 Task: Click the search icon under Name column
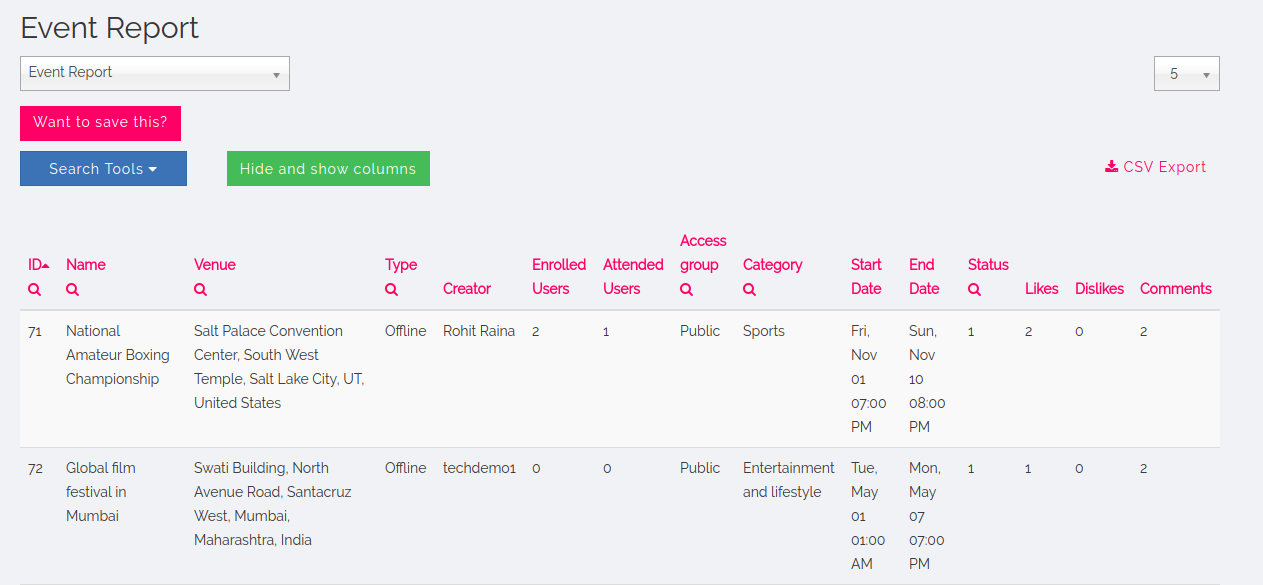click(x=73, y=290)
